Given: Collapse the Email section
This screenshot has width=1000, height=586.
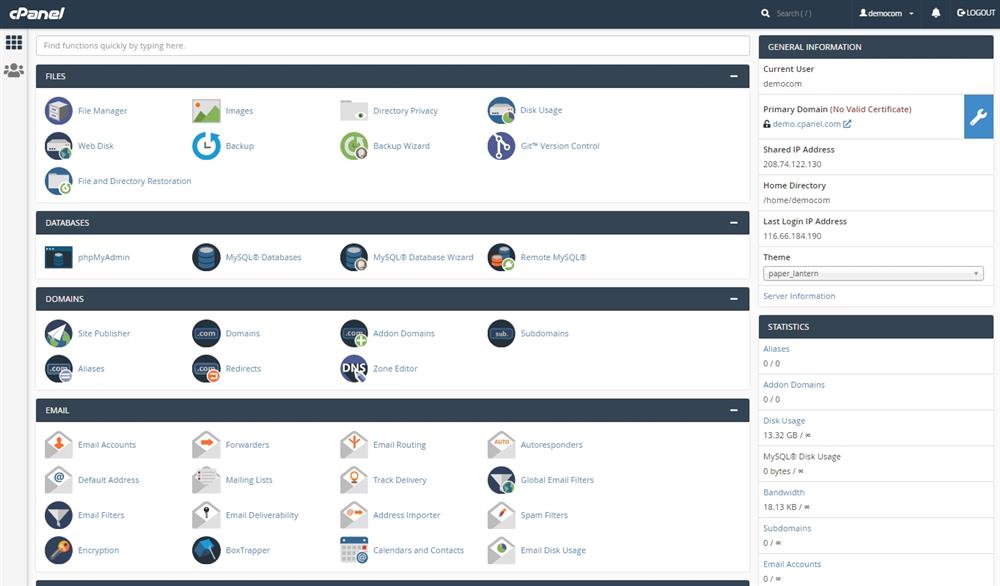Looking at the screenshot, I should pos(734,411).
